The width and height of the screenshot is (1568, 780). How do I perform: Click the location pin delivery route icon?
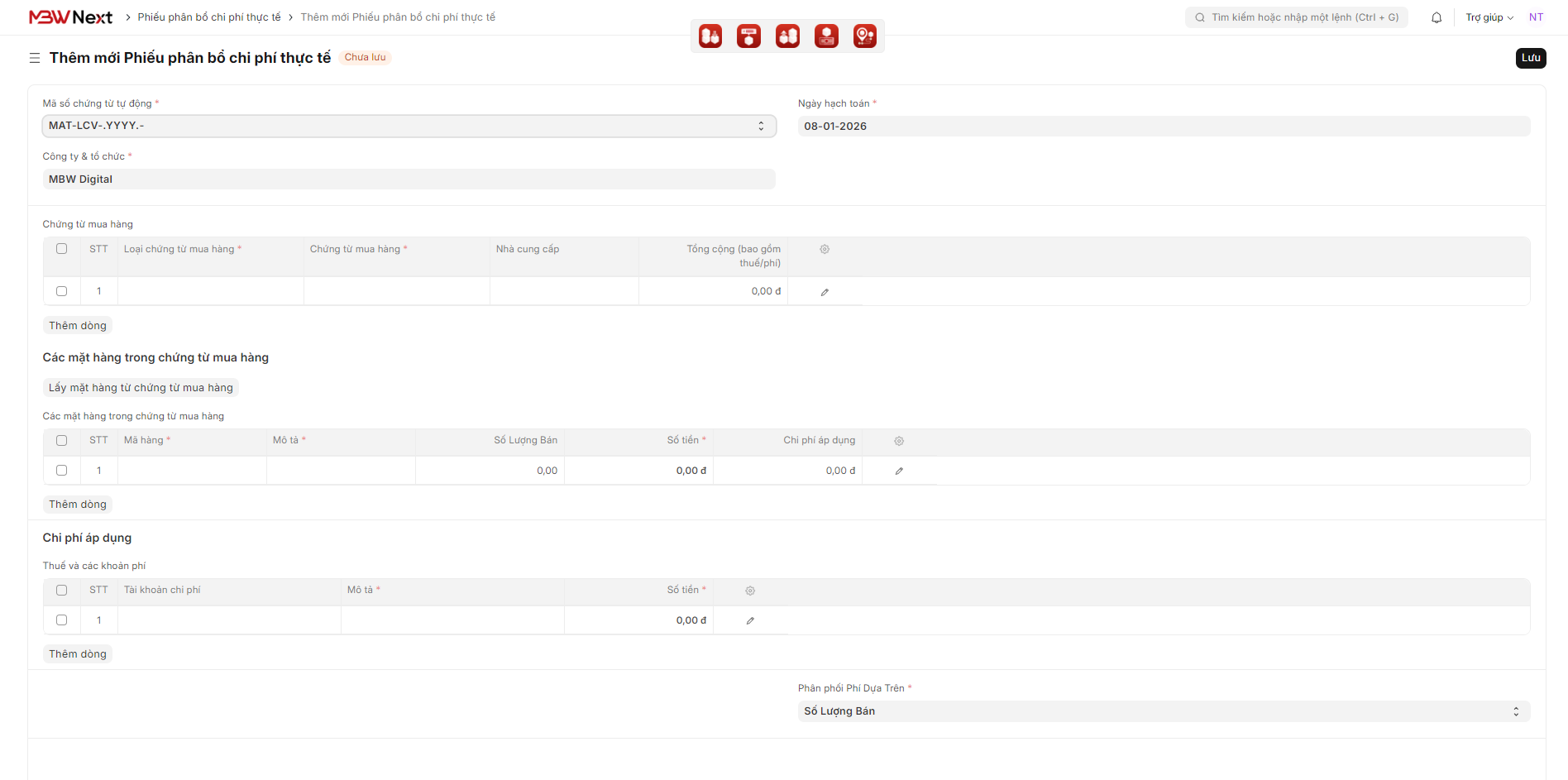tap(865, 36)
